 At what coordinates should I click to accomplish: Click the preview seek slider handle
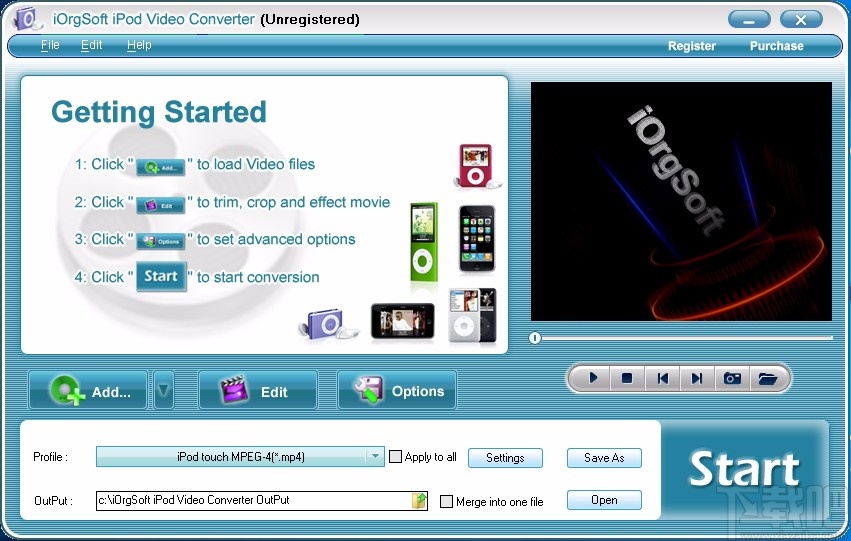535,338
